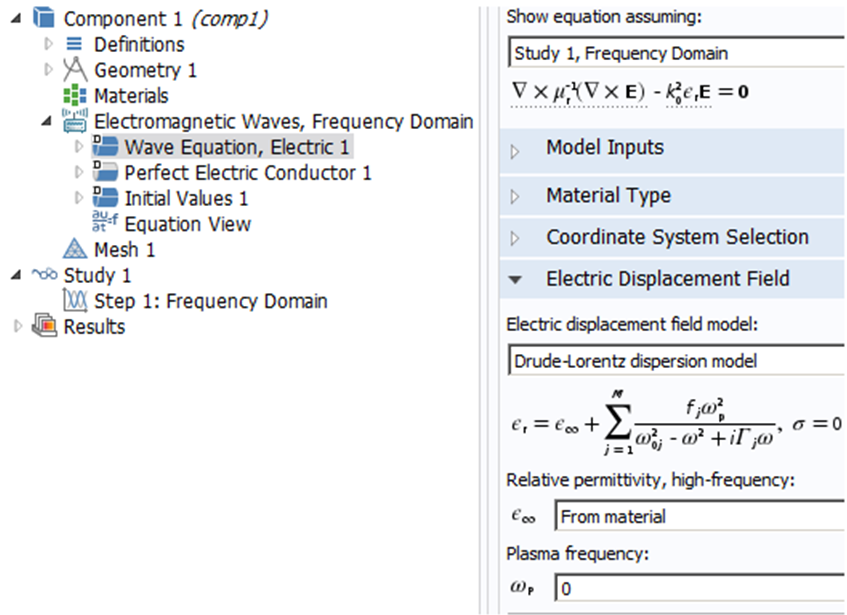
Task: Open the Drude-Lorentz dispersion model dropdown
Action: coord(676,360)
